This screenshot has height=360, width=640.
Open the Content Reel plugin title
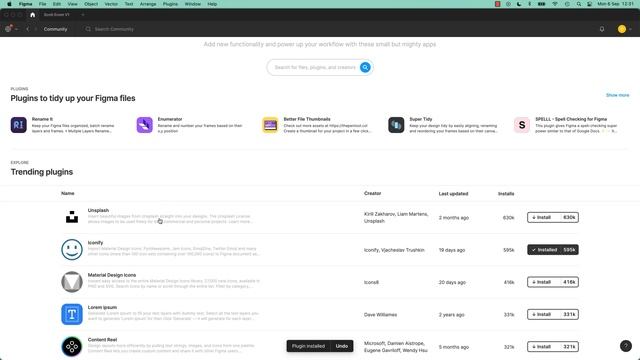(x=102, y=339)
